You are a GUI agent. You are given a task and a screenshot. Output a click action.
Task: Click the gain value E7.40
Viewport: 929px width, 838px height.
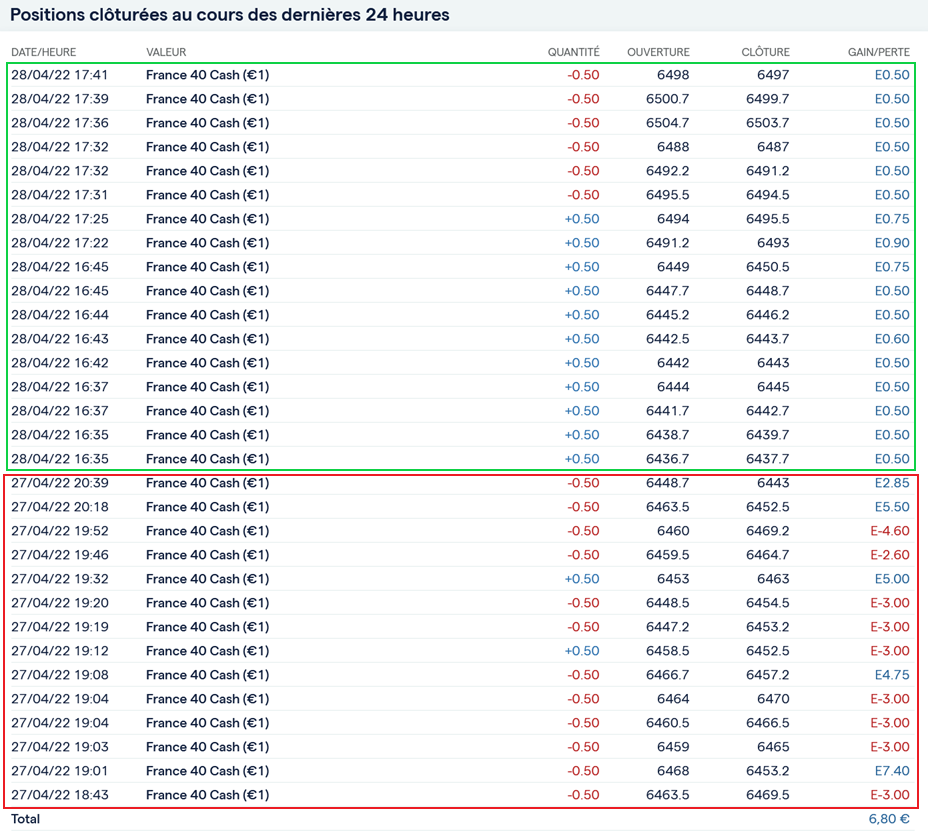pyautogui.click(x=892, y=771)
